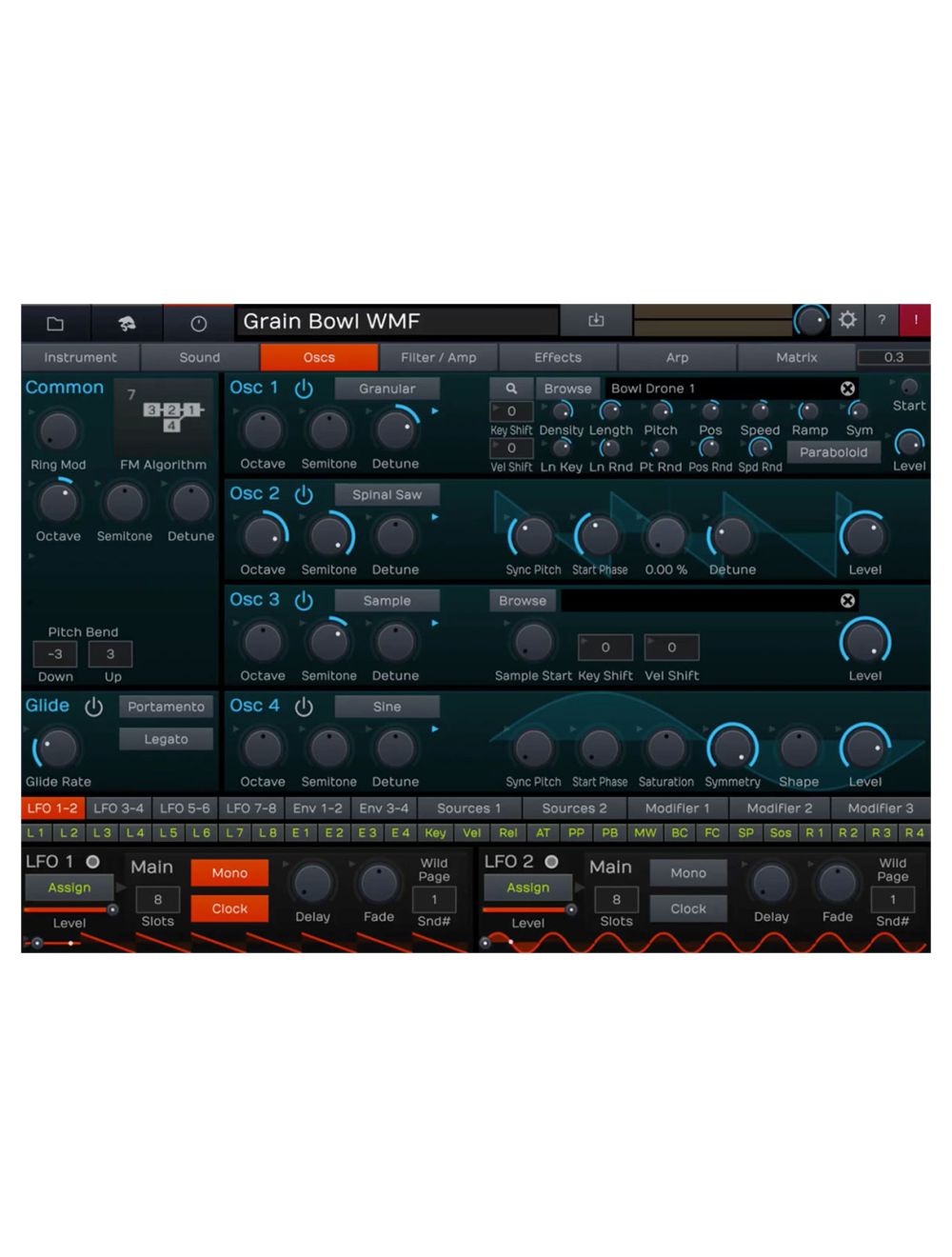Switch LFO 1 from Mono mode
The image size is (952, 1257).
point(228,873)
